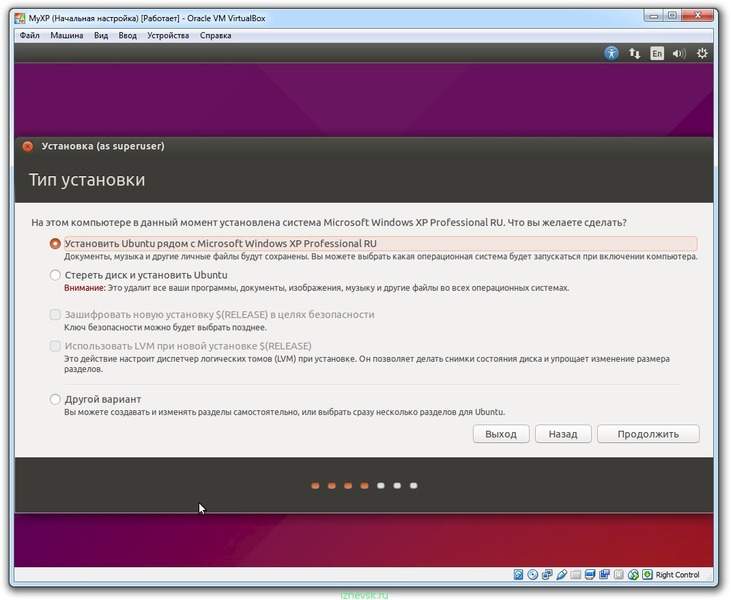The height and width of the screenshot is (600, 731).
Task: Toggle the use LVM checkbox
Action: tap(55, 347)
